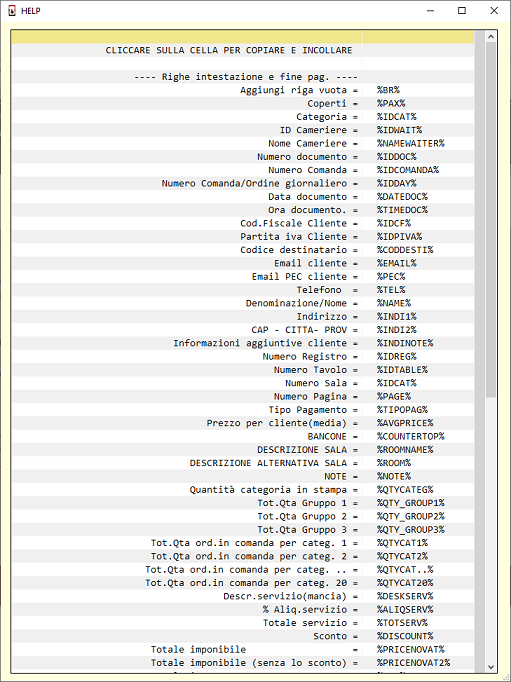Click the %COUNTERTOP% cell
The image size is (511, 682).
pyautogui.click(x=418, y=436)
